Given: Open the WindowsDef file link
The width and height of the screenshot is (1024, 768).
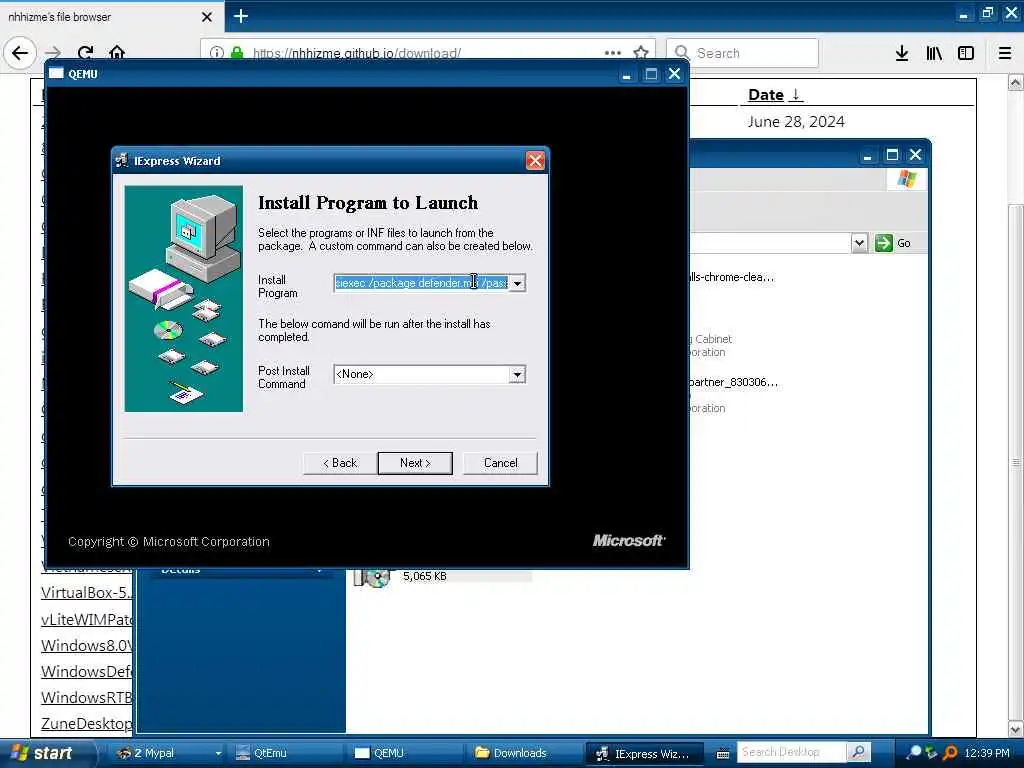Looking at the screenshot, I should click(x=87, y=671).
